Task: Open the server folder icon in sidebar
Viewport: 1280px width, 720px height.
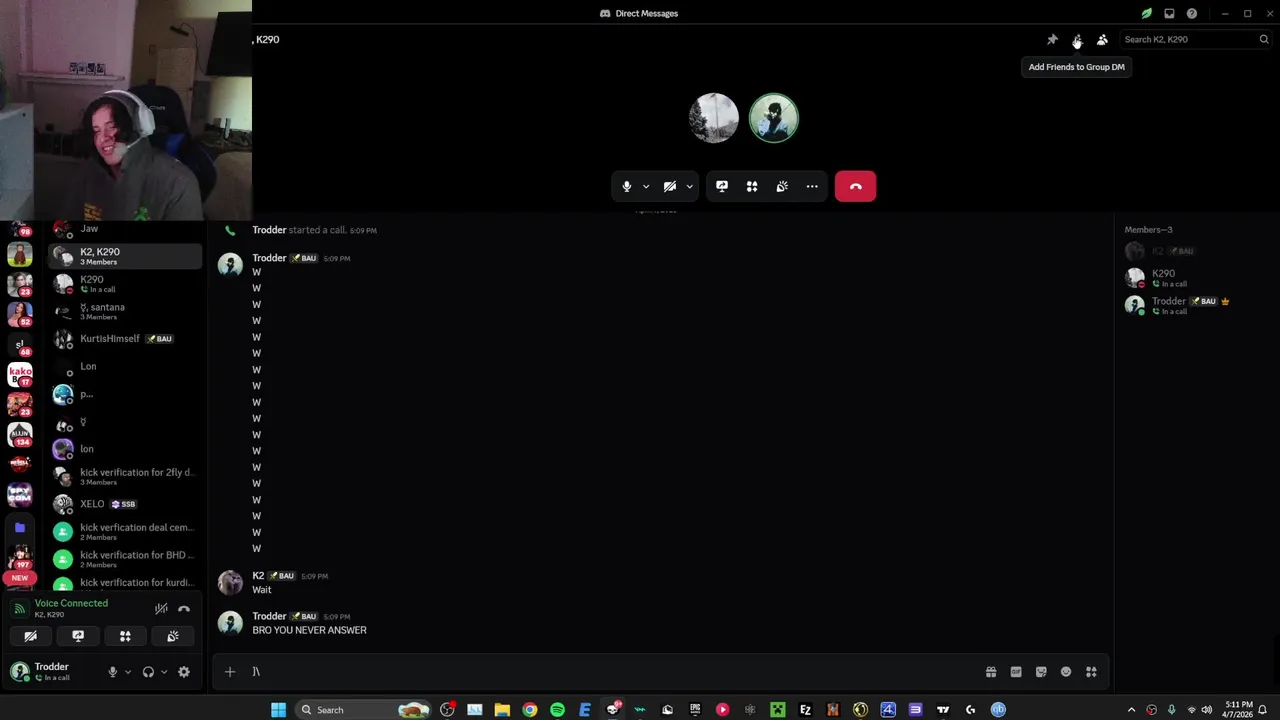Action: click(x=20, y=527)
